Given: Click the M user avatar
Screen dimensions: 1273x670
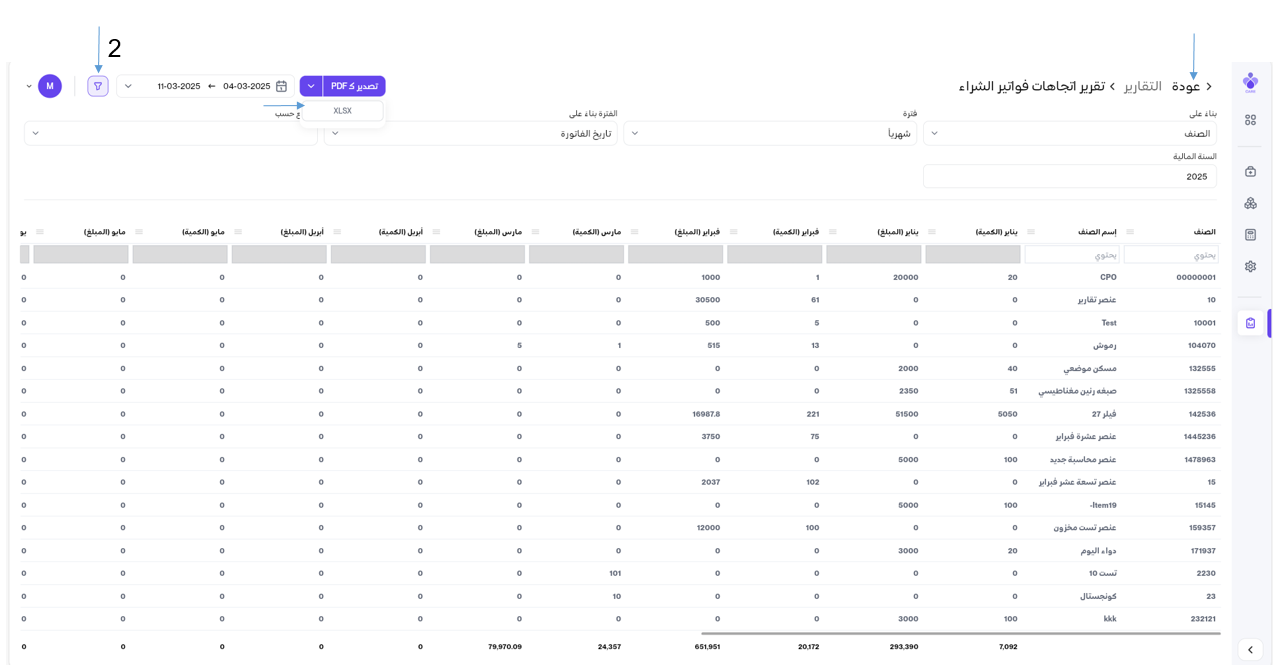Looking at the screenshot, I should 50,86.
